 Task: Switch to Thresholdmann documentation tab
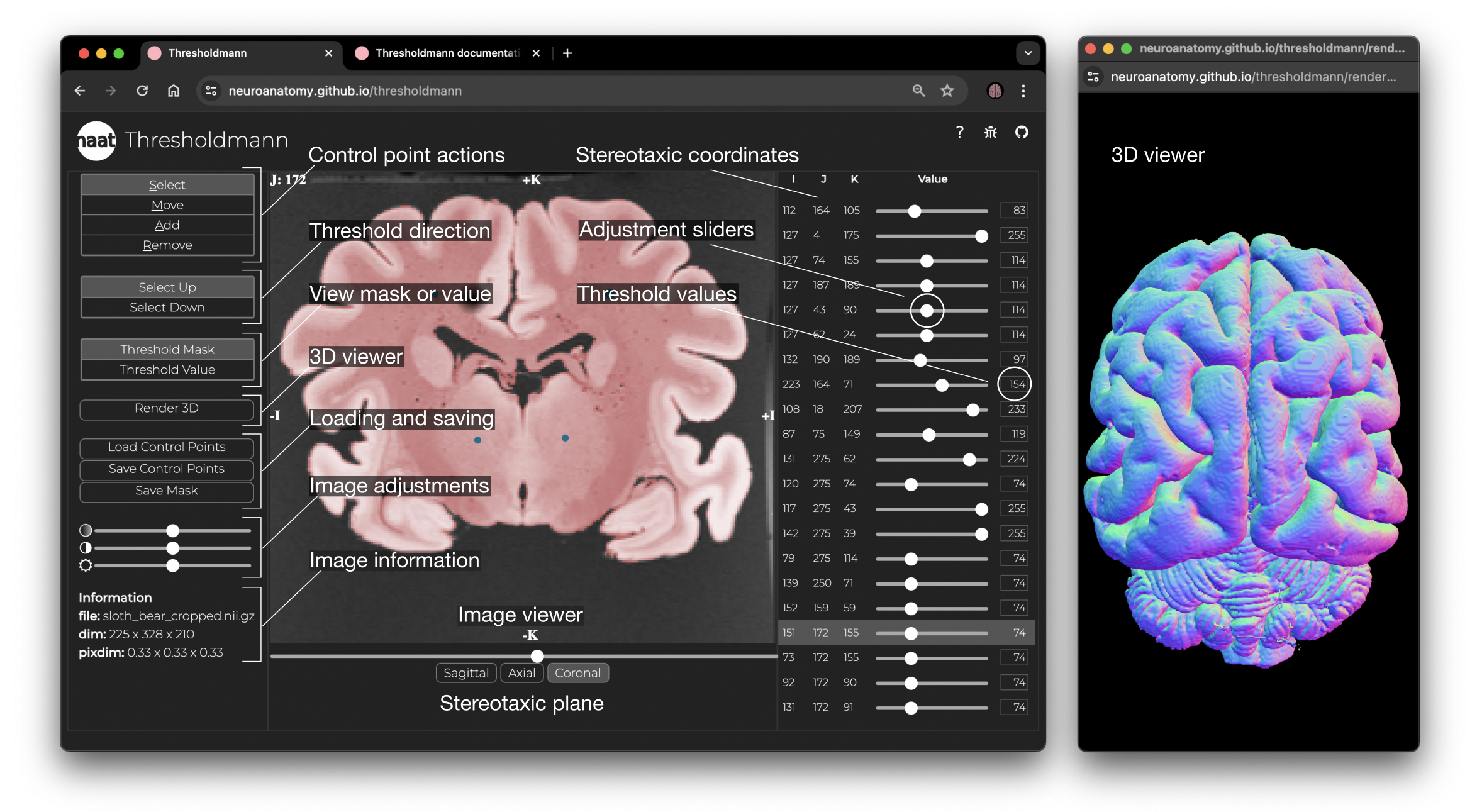coord(447,53)
